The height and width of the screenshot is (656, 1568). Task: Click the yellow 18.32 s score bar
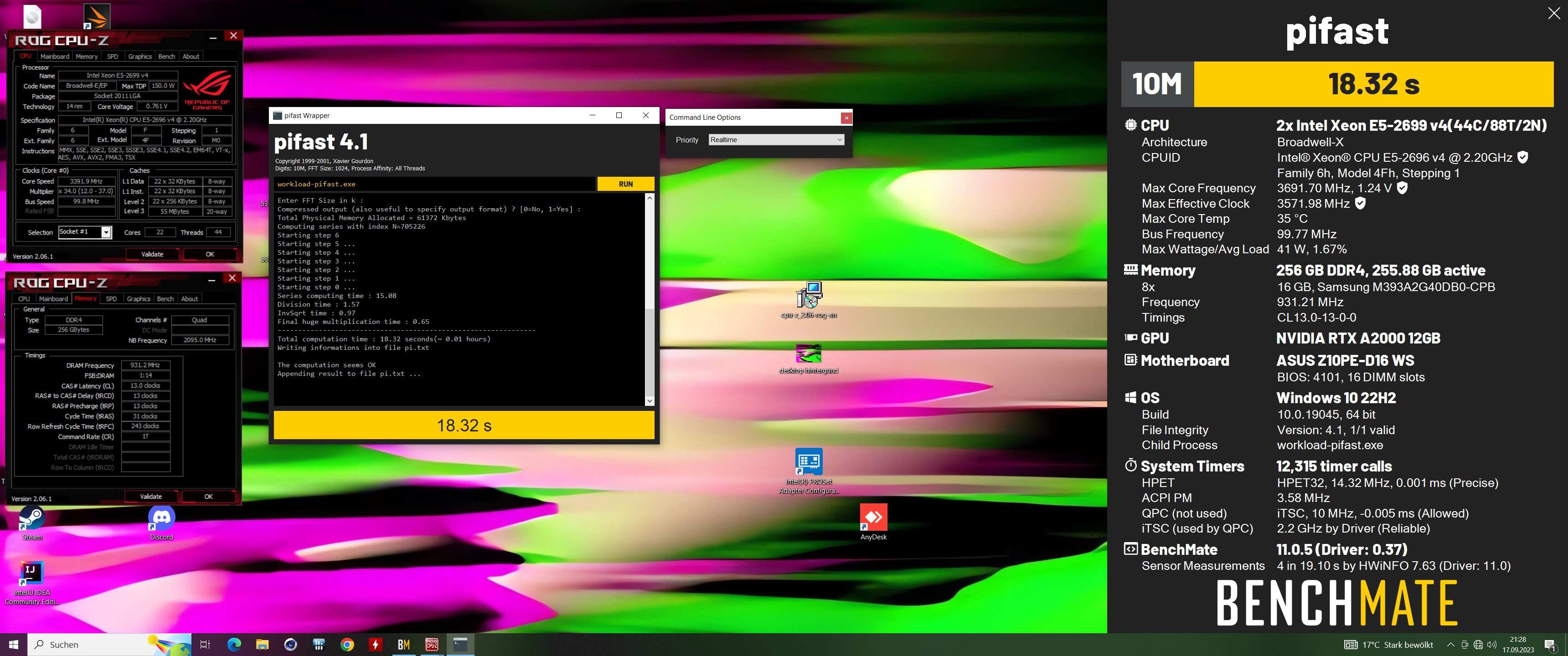(x=1373, y=84)
